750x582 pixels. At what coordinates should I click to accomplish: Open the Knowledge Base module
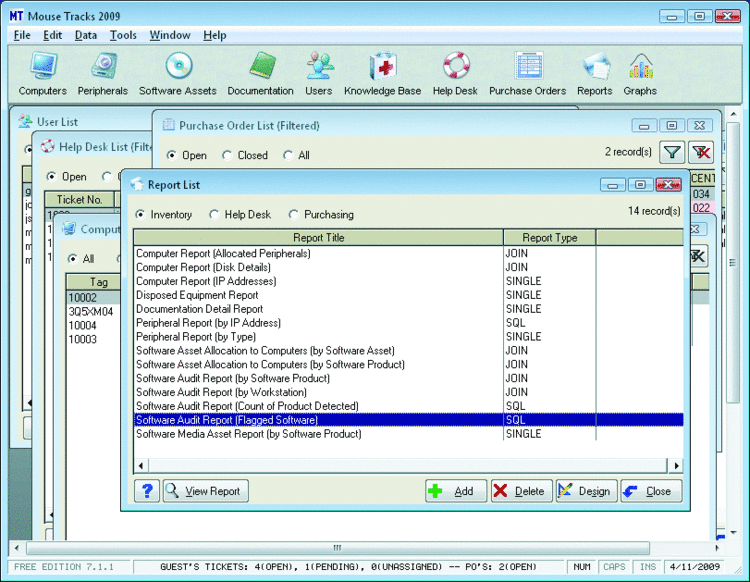click(x=382, y=74)
